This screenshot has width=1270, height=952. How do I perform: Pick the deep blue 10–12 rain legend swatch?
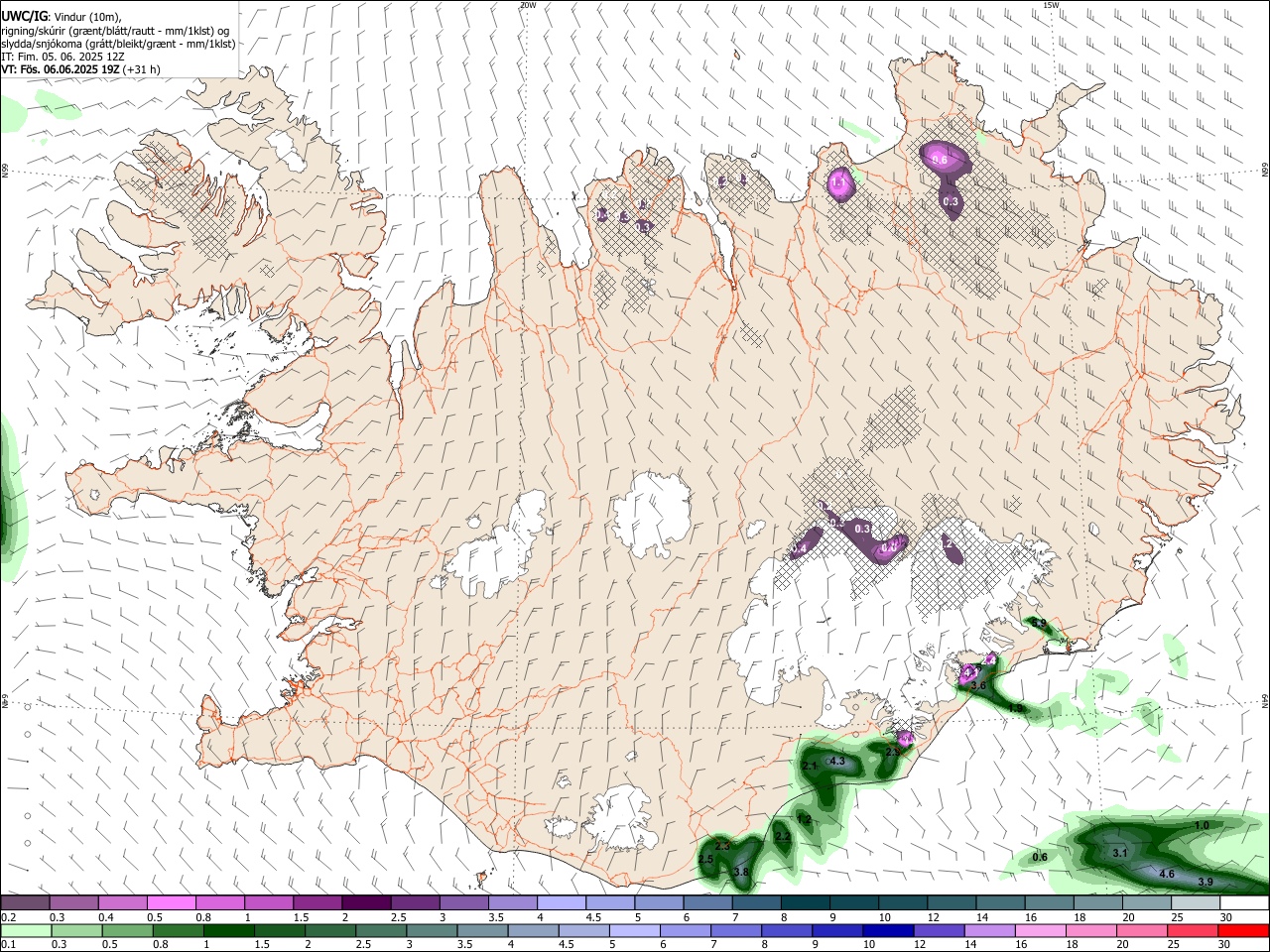[887, 930]
